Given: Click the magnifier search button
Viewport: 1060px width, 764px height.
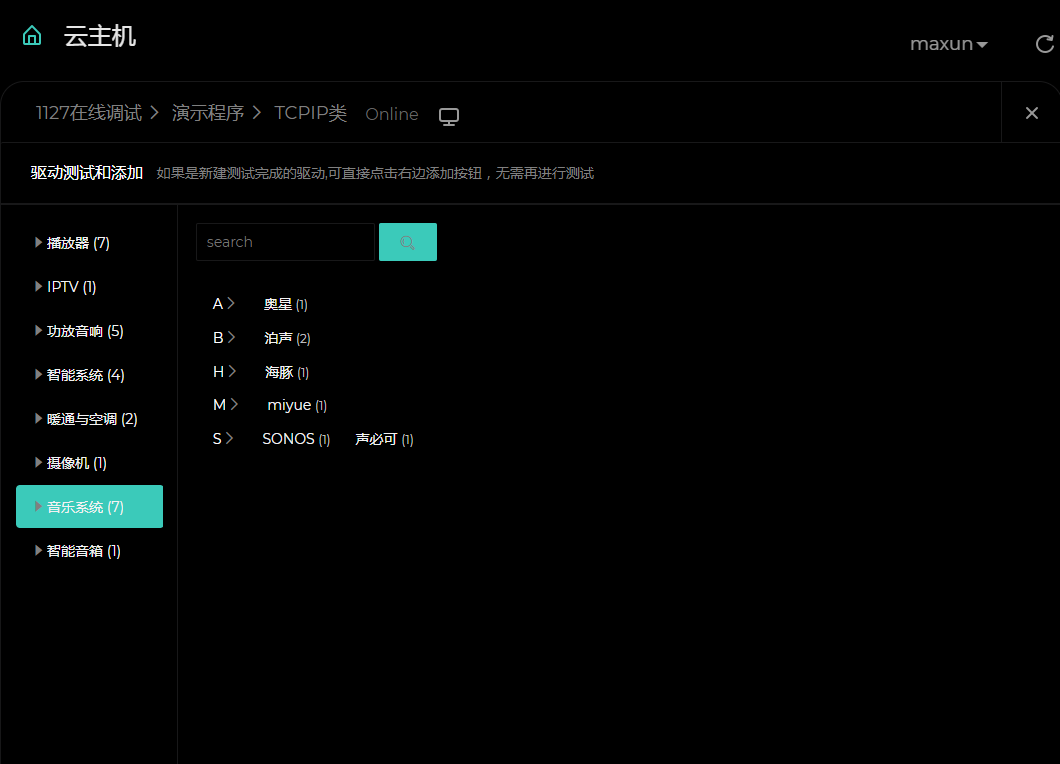Looking at the screenshot, I should [x=408, y=242].
